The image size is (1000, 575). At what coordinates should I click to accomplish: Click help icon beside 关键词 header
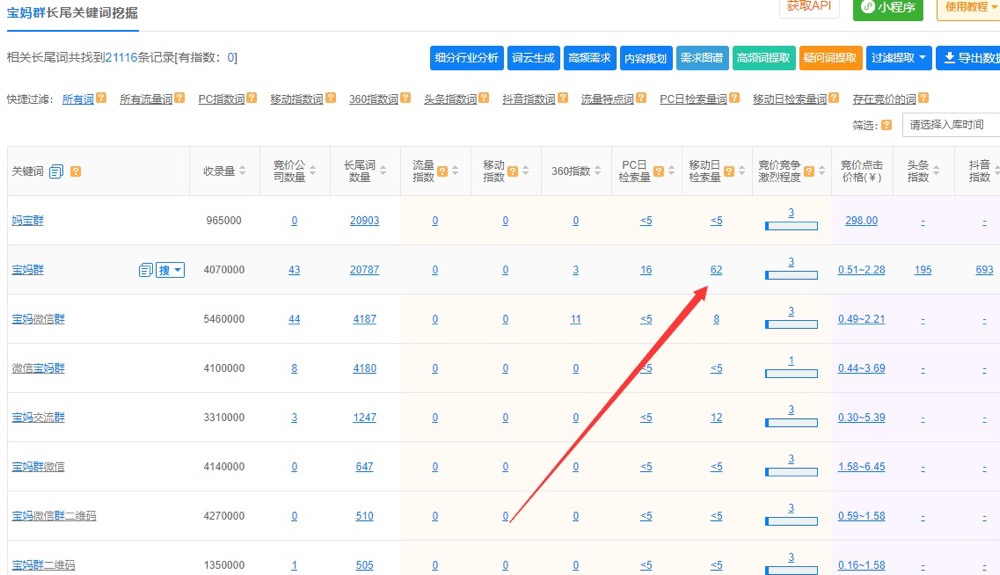point(75,171)
